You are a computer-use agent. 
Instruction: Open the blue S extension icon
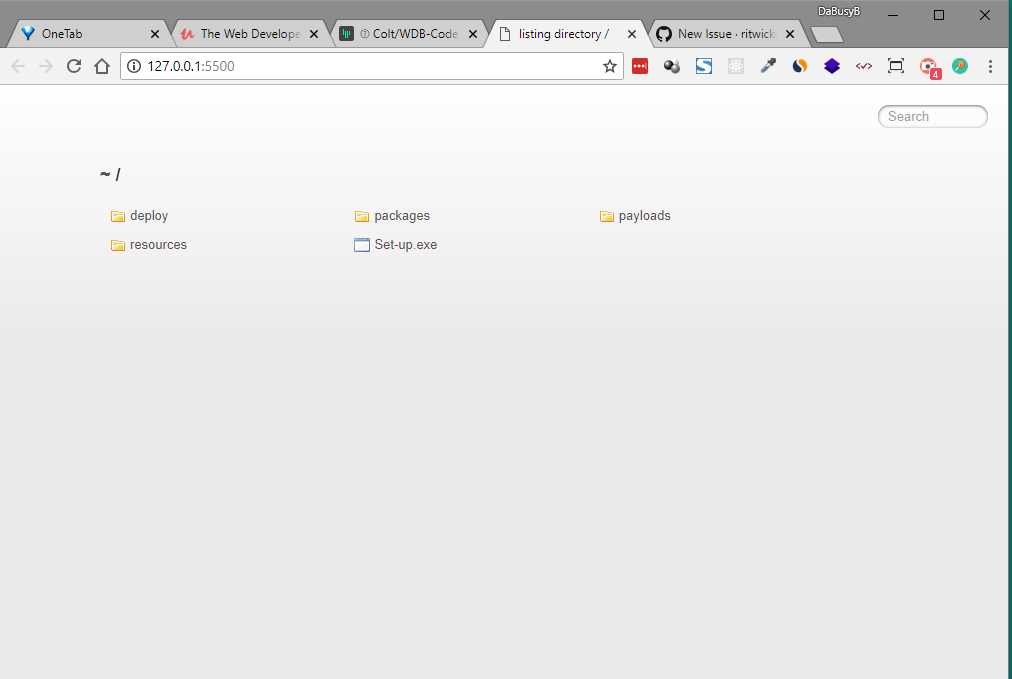pyautogui.click(x=703, y=66)
